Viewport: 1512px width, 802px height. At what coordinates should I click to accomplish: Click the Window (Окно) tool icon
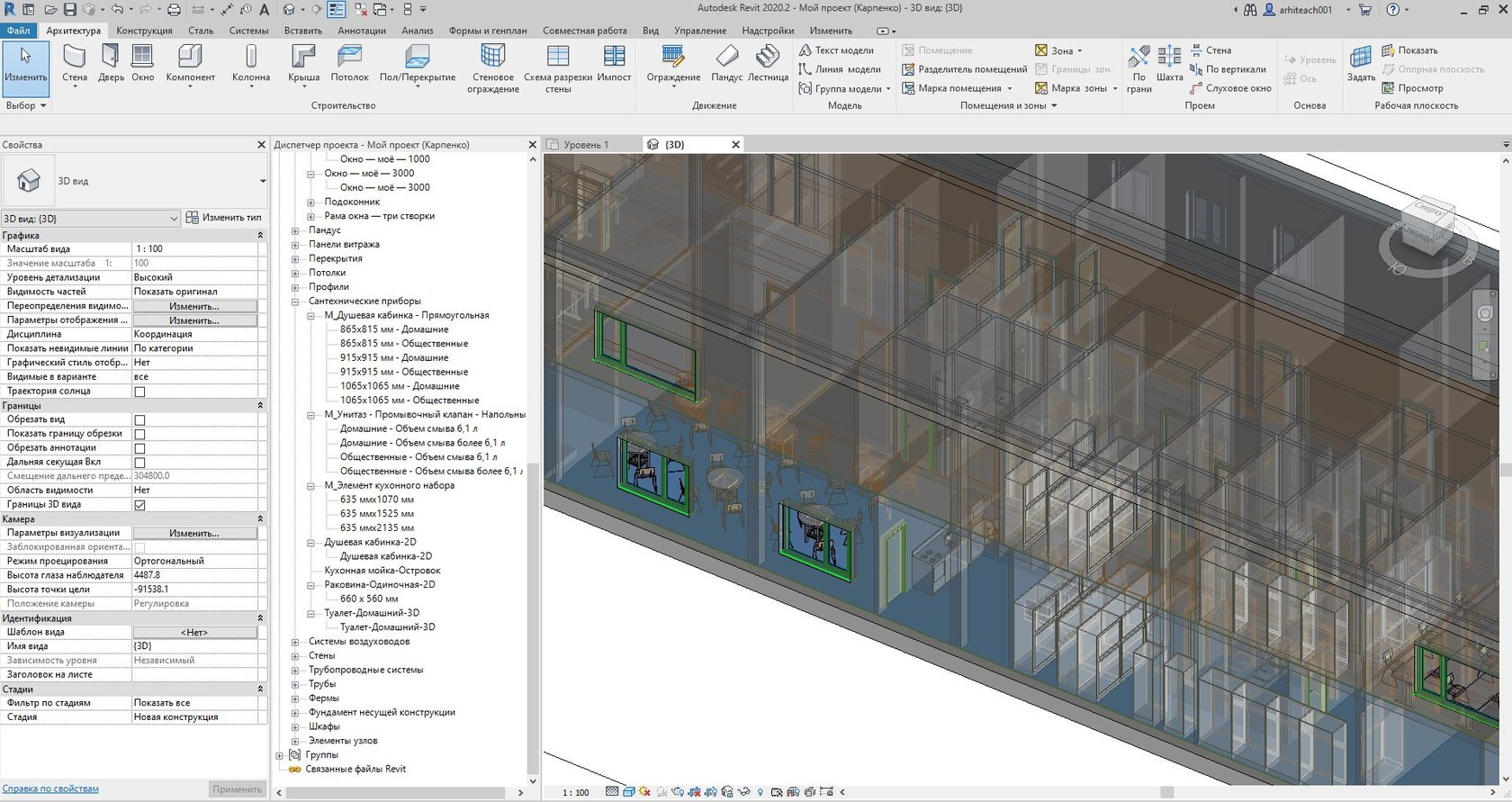(x=142, y=57)
